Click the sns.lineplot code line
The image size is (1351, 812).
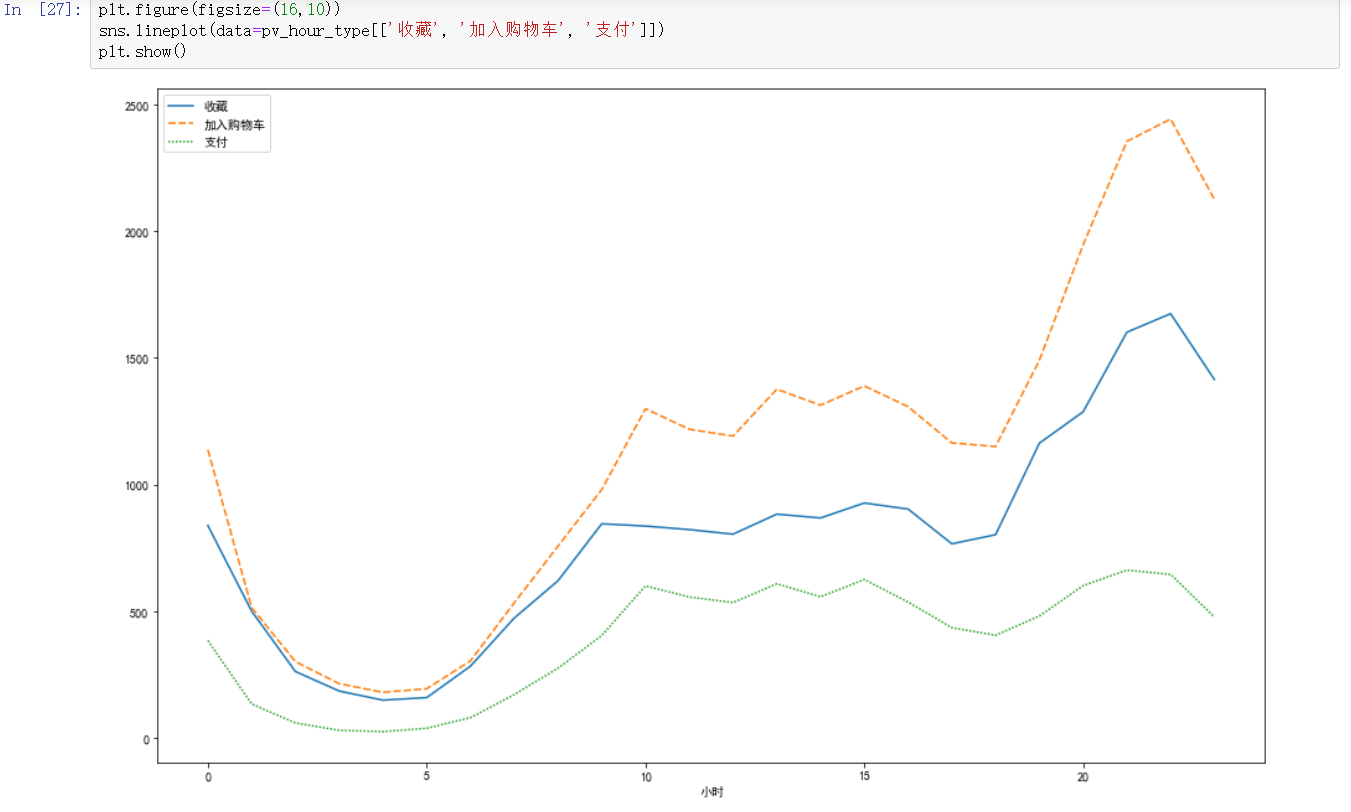[x=381, y=31]
